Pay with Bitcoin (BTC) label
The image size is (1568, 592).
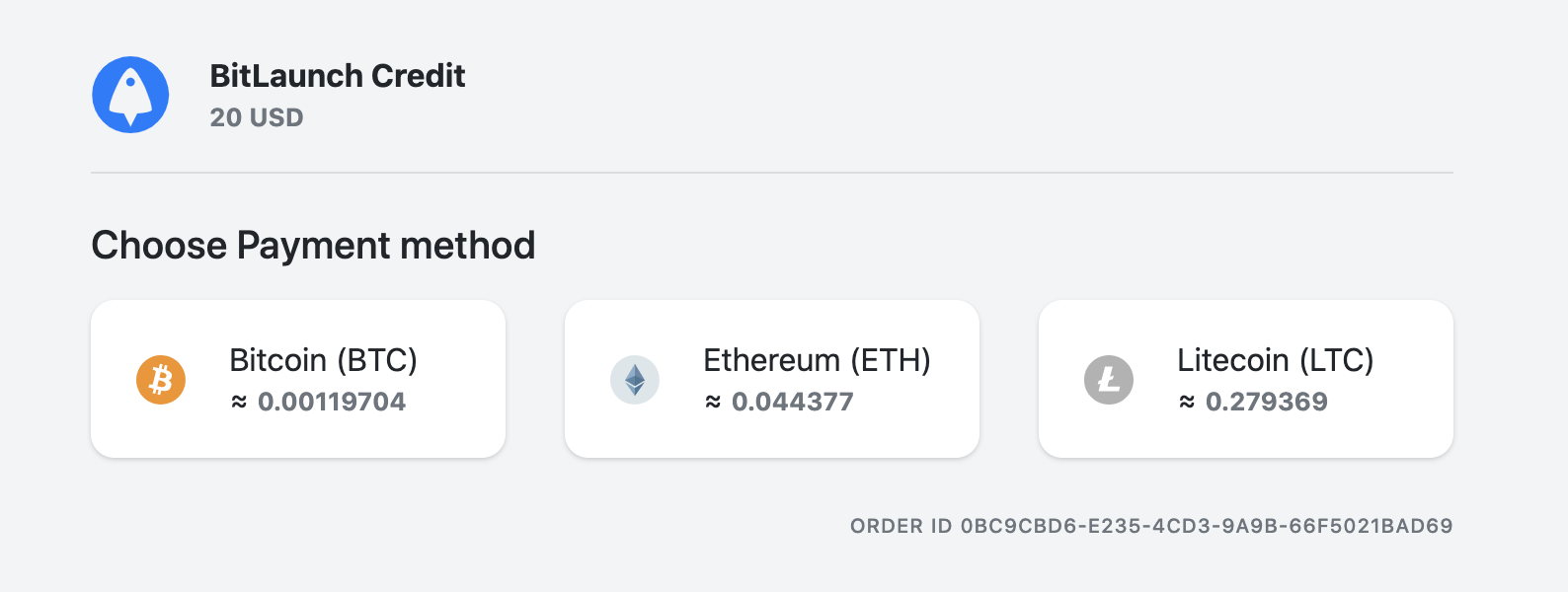pyautogui.click(x=323, y=360)
